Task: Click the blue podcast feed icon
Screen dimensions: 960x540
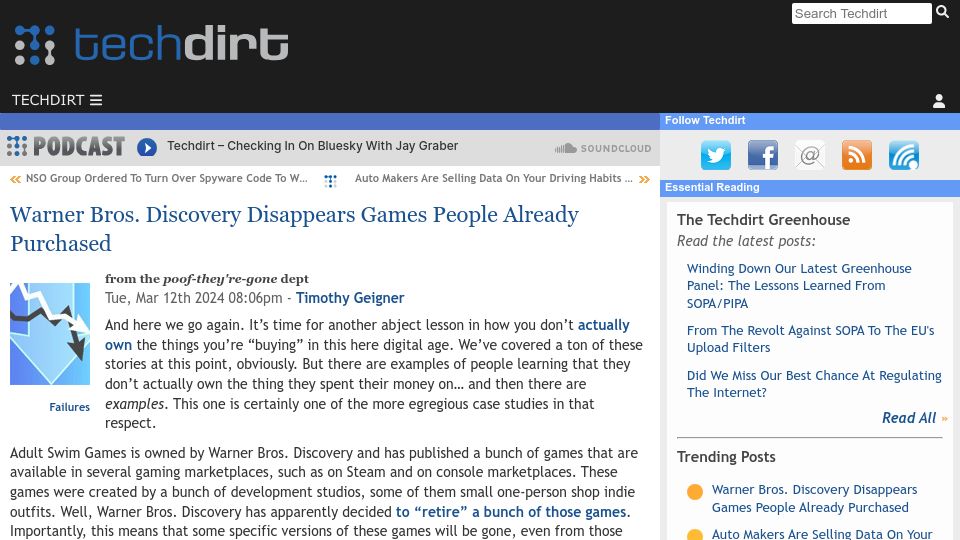Action: pos(904,155)
